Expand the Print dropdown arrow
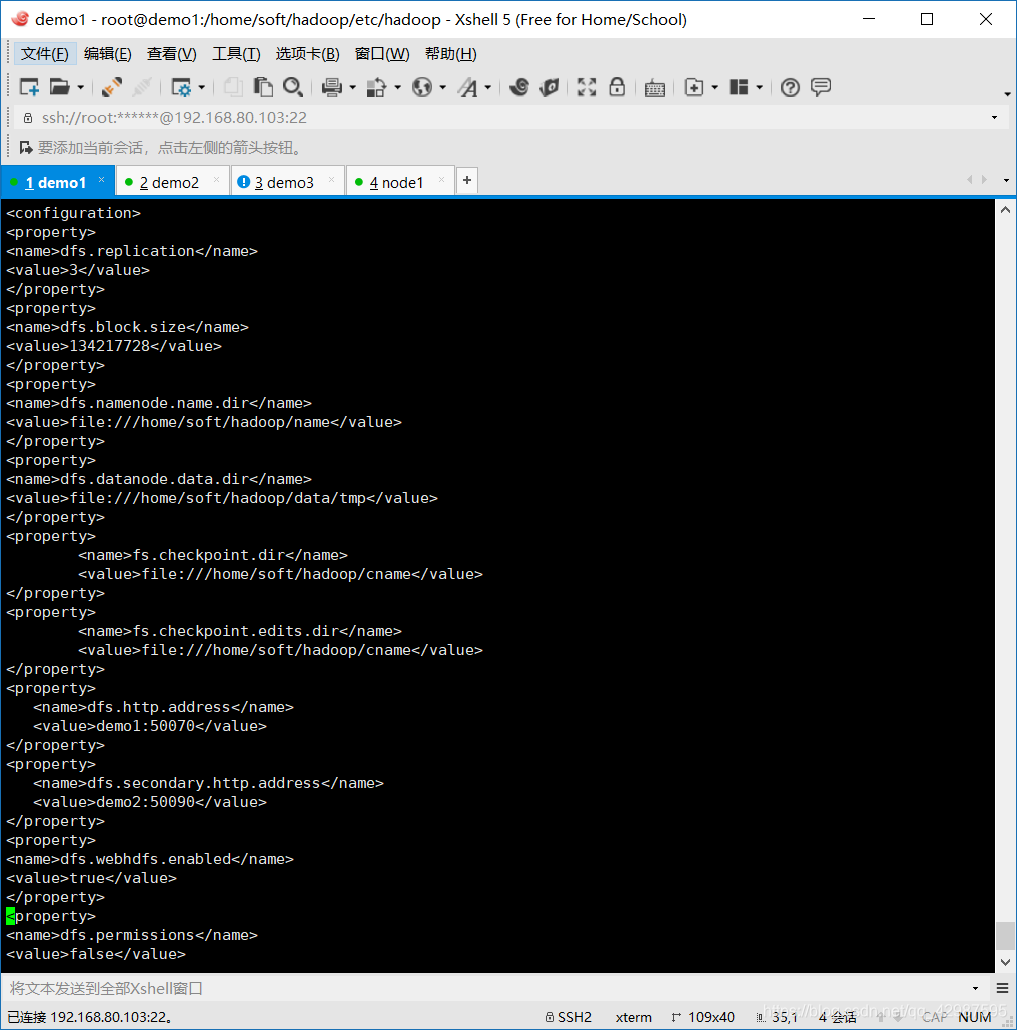The height and width of the screenshot is (1030, 1017). (353, 87)
